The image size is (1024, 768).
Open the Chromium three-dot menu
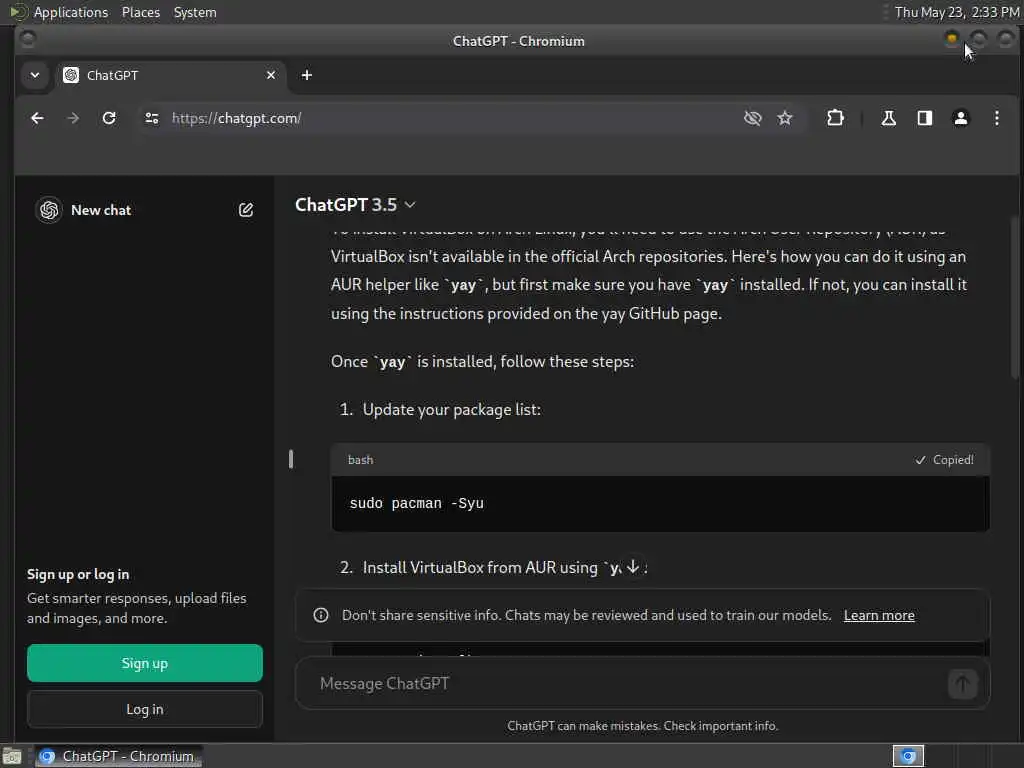pos(997,118)
